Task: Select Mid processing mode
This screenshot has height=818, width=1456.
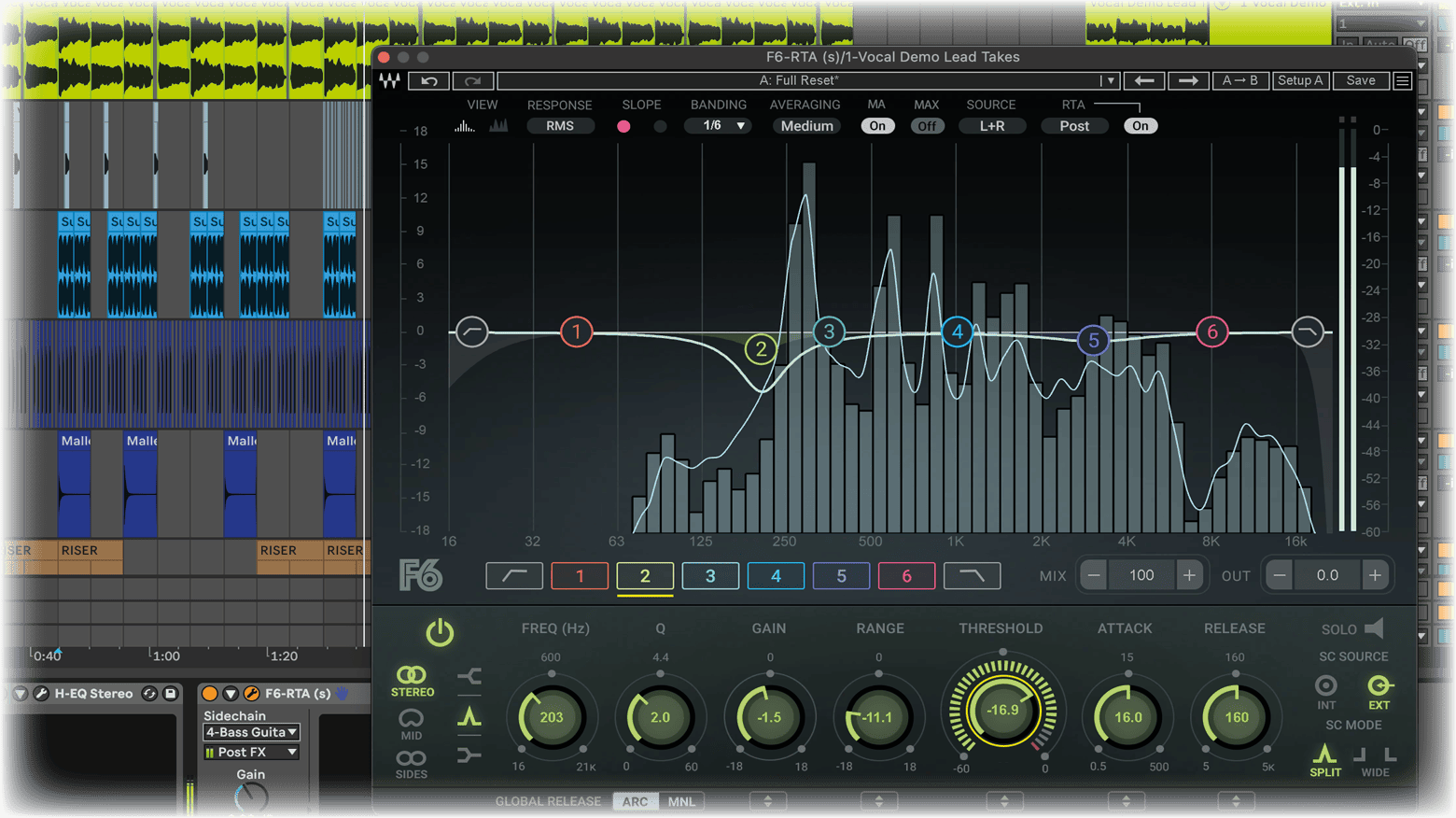Action: click(412, 724)
